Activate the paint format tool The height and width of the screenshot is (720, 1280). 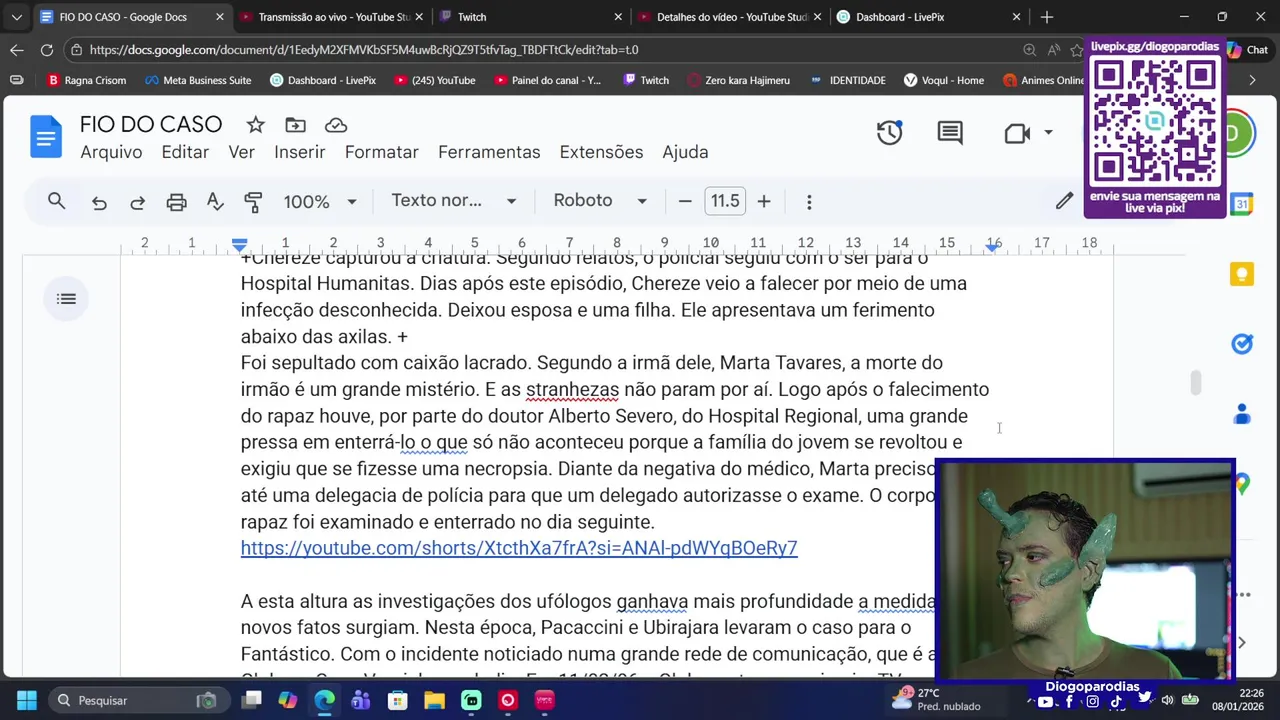point(253,202)
